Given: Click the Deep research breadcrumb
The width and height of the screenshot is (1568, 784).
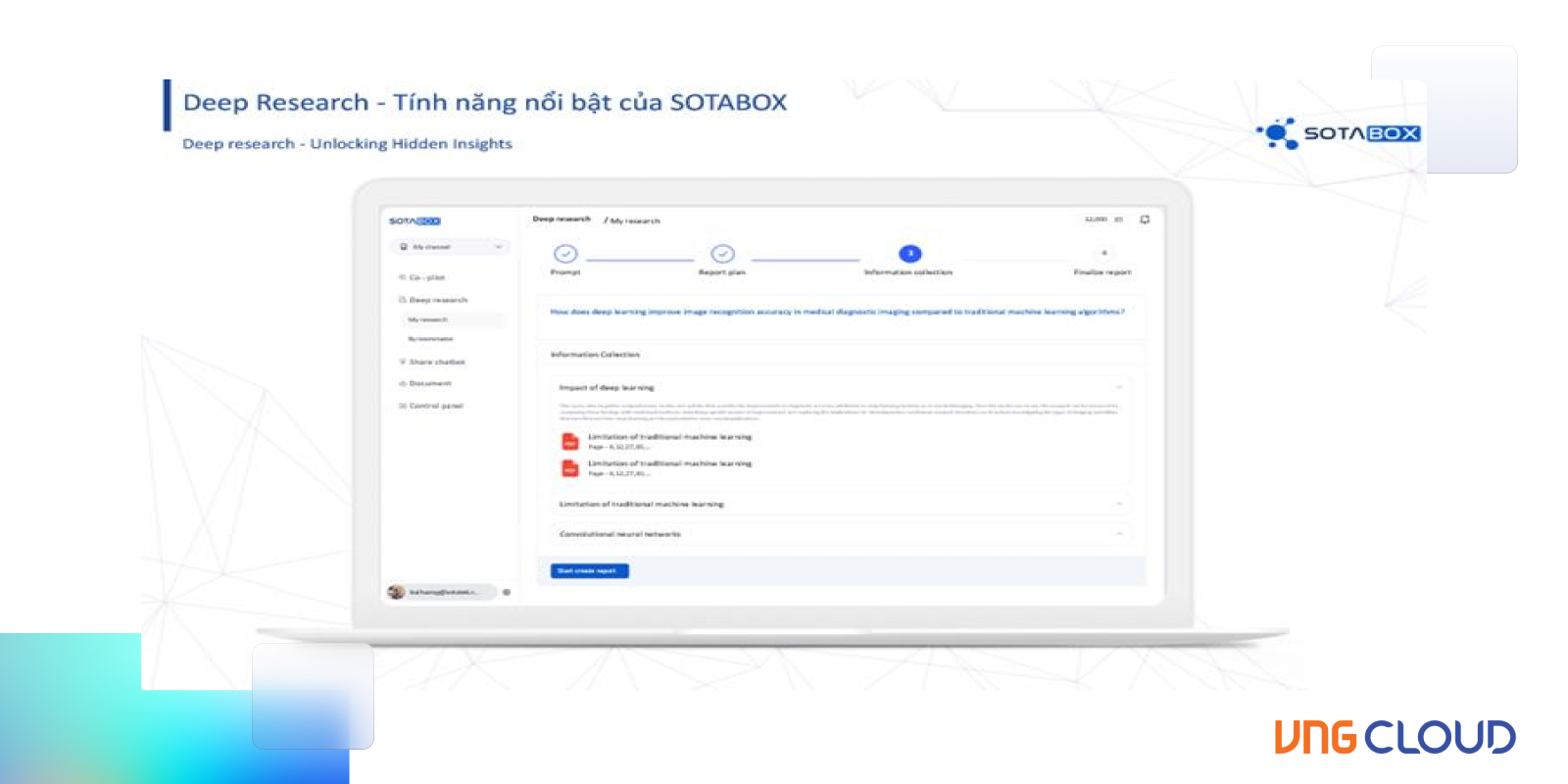Looking at the screenshot, I should (562, 220).
